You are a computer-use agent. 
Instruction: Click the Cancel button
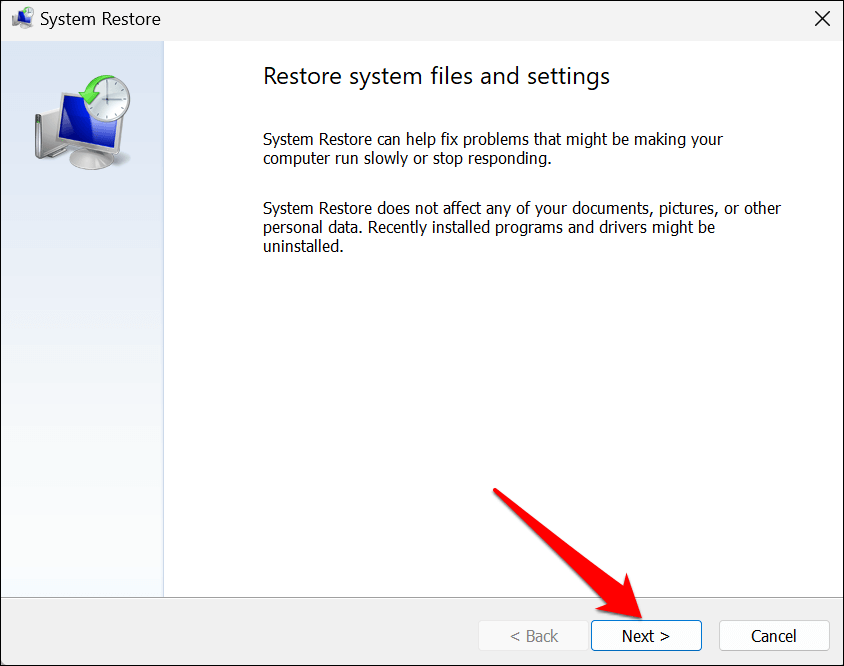773,636
